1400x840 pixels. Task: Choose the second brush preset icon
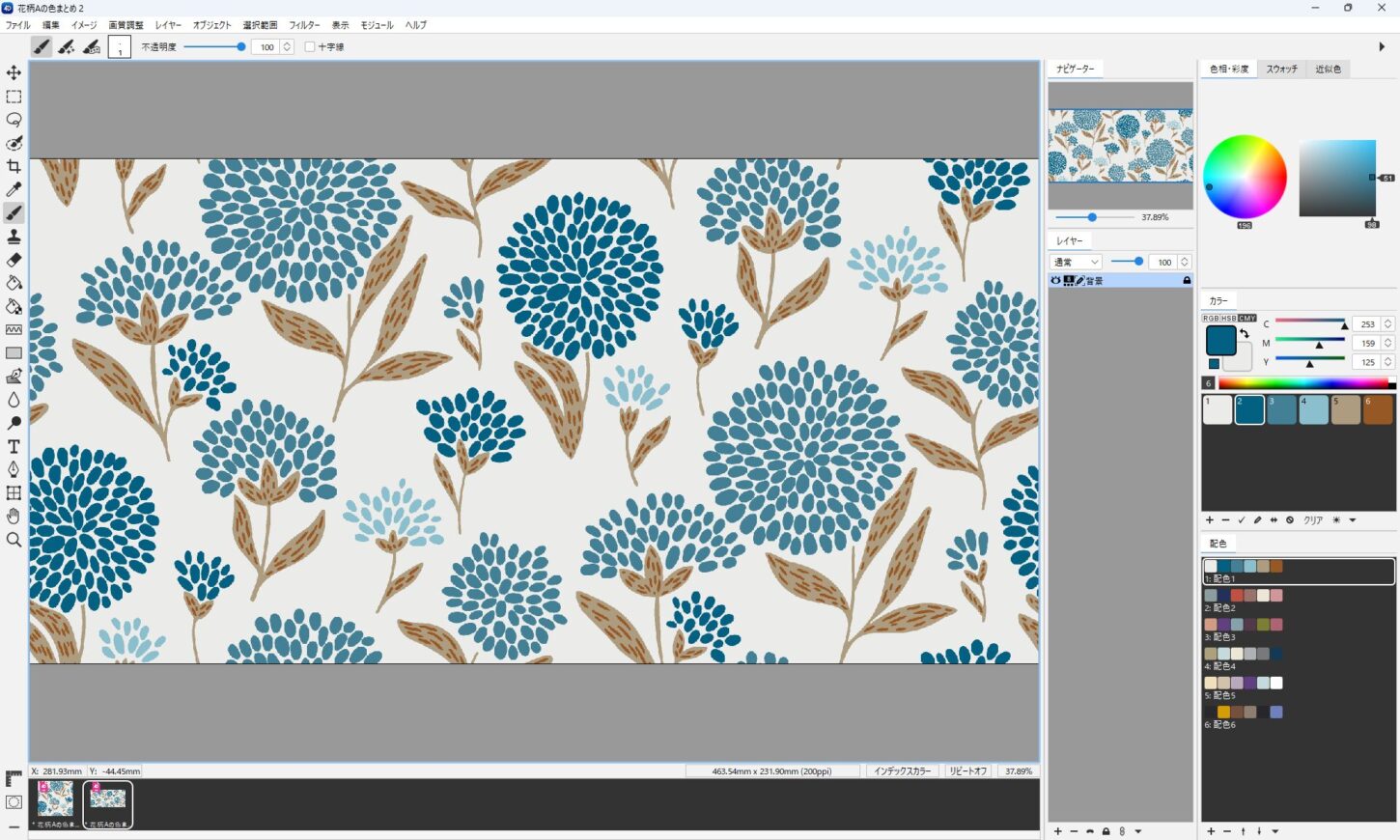point(67,46)
